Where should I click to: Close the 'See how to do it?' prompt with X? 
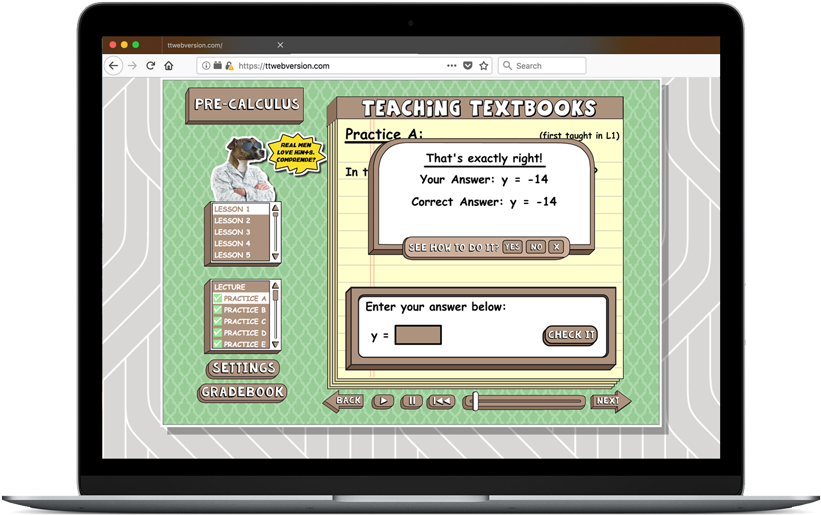(x=557, y=247)
